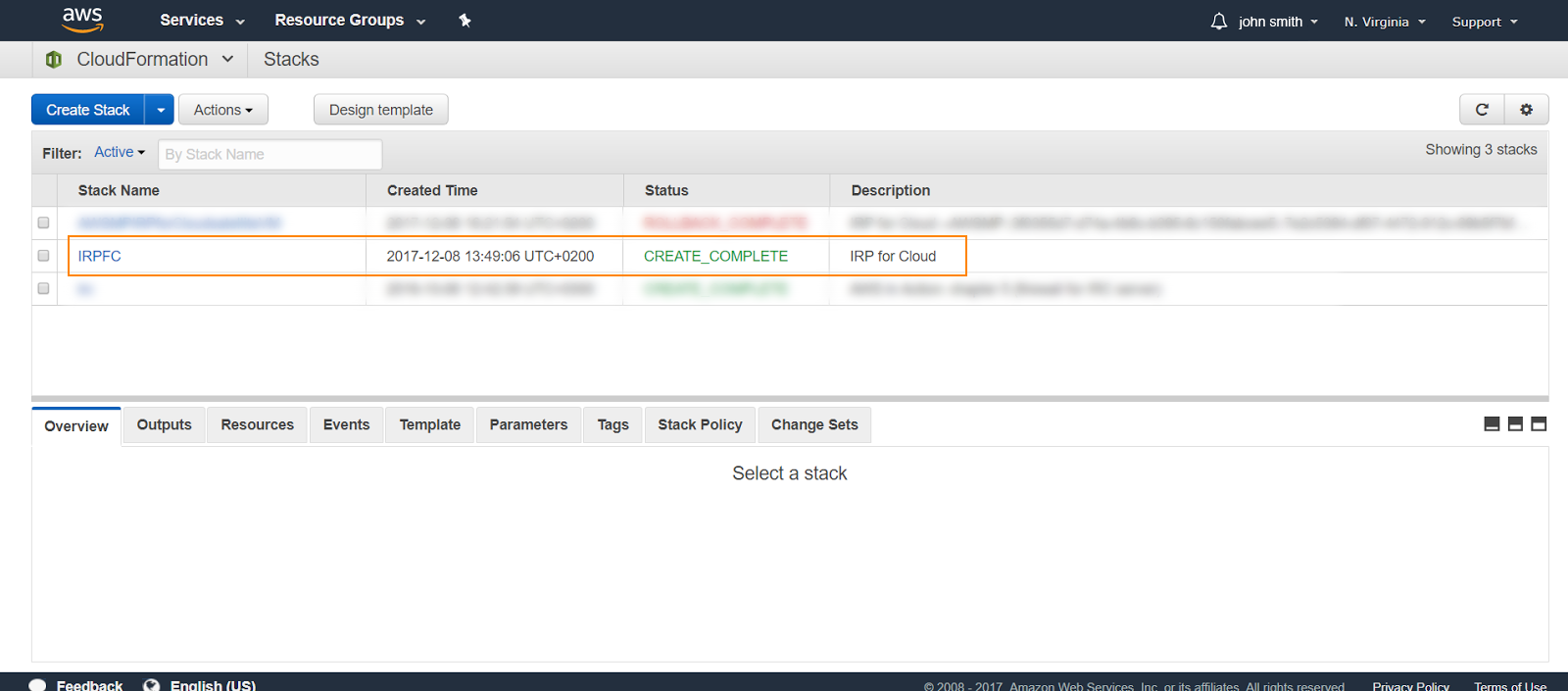Maximize the detail pane with the last layout icon
Screen dimensions: 1568x691
click(x=1539, y=424)
